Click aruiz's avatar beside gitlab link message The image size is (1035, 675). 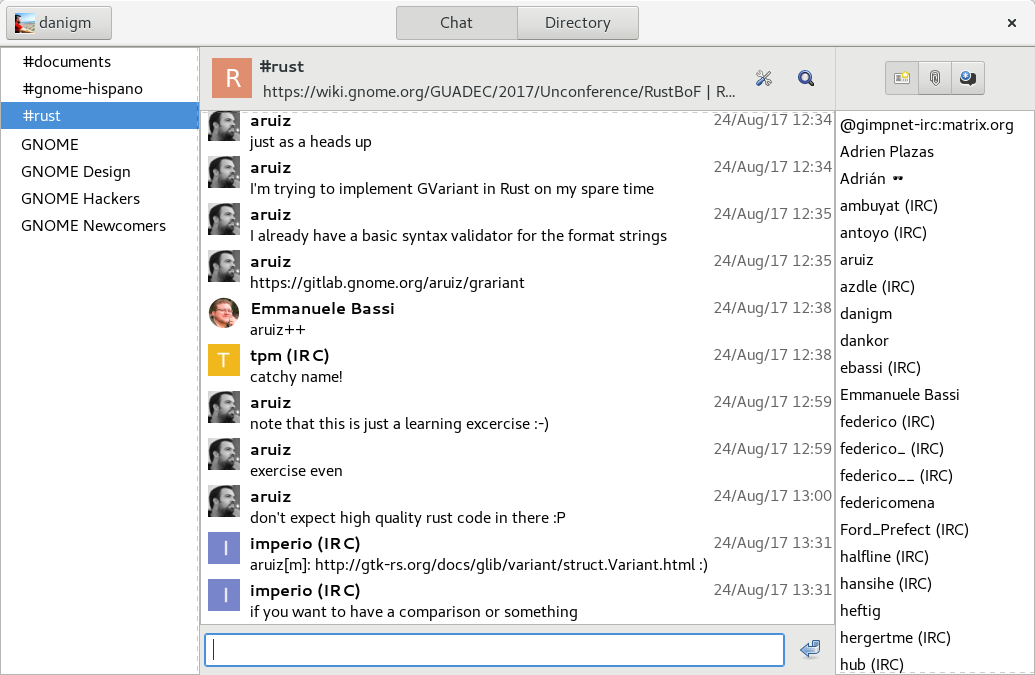click(x=224, y=267)
